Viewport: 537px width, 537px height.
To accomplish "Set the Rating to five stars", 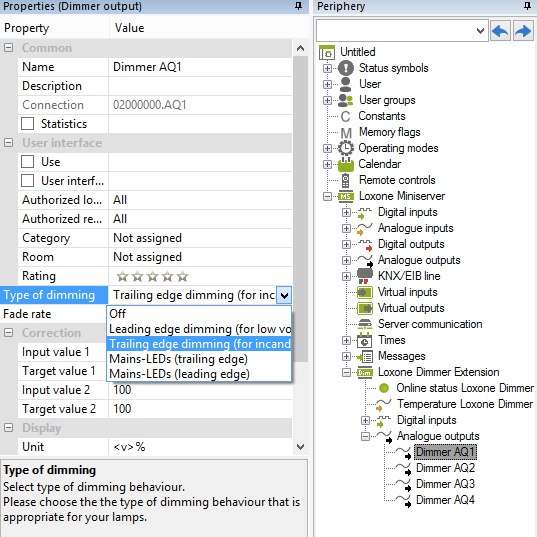I will pyautogui.click(x=183, y=276).
